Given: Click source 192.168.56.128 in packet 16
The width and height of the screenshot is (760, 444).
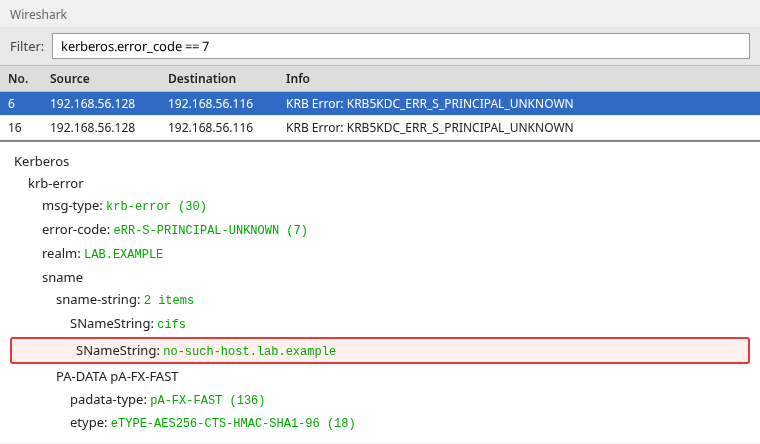Looking at the screenshot, I should (x=93, y=127).
